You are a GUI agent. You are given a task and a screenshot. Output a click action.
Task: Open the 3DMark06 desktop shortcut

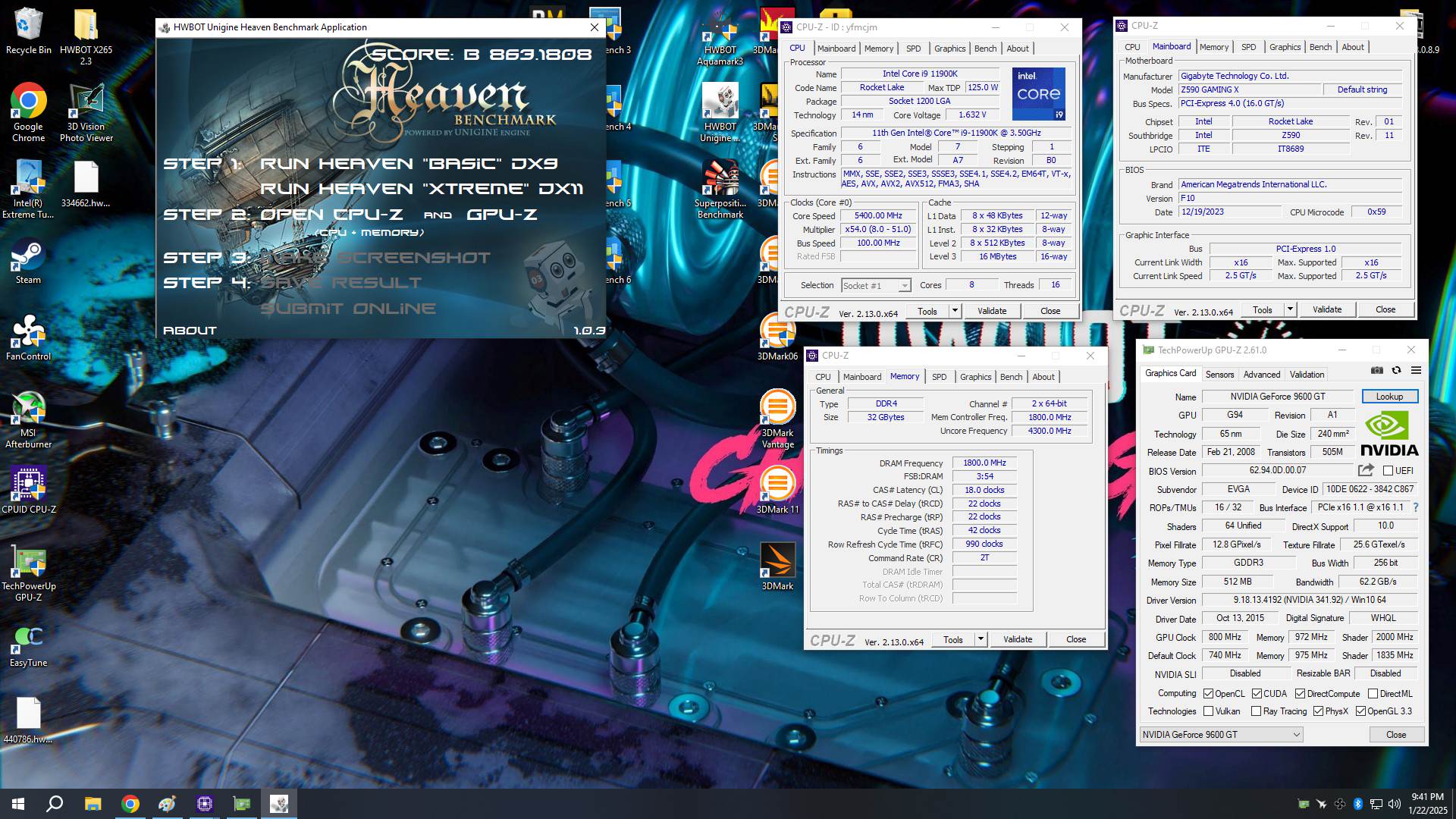(x=777, y=337)
